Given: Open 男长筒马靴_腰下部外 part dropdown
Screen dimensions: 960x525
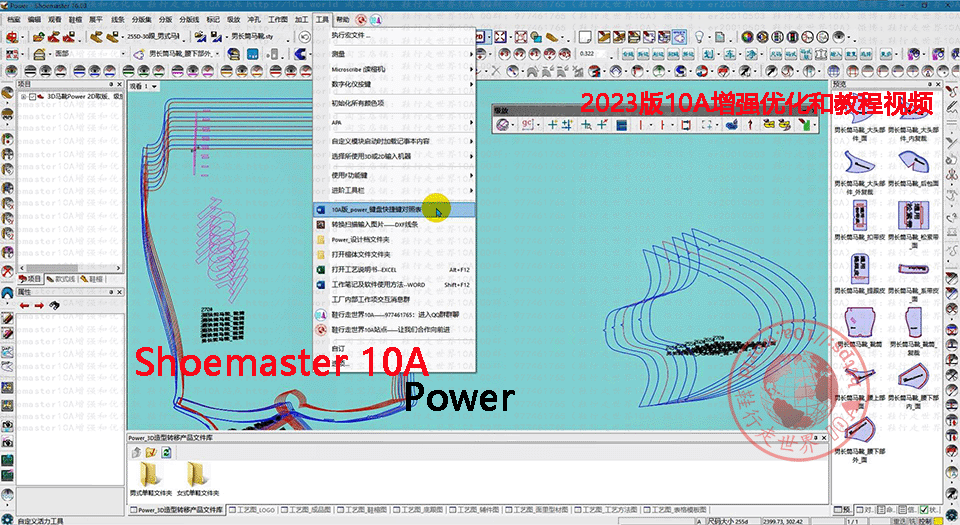Looking at the screenshot, I should [x=216, y=54].
